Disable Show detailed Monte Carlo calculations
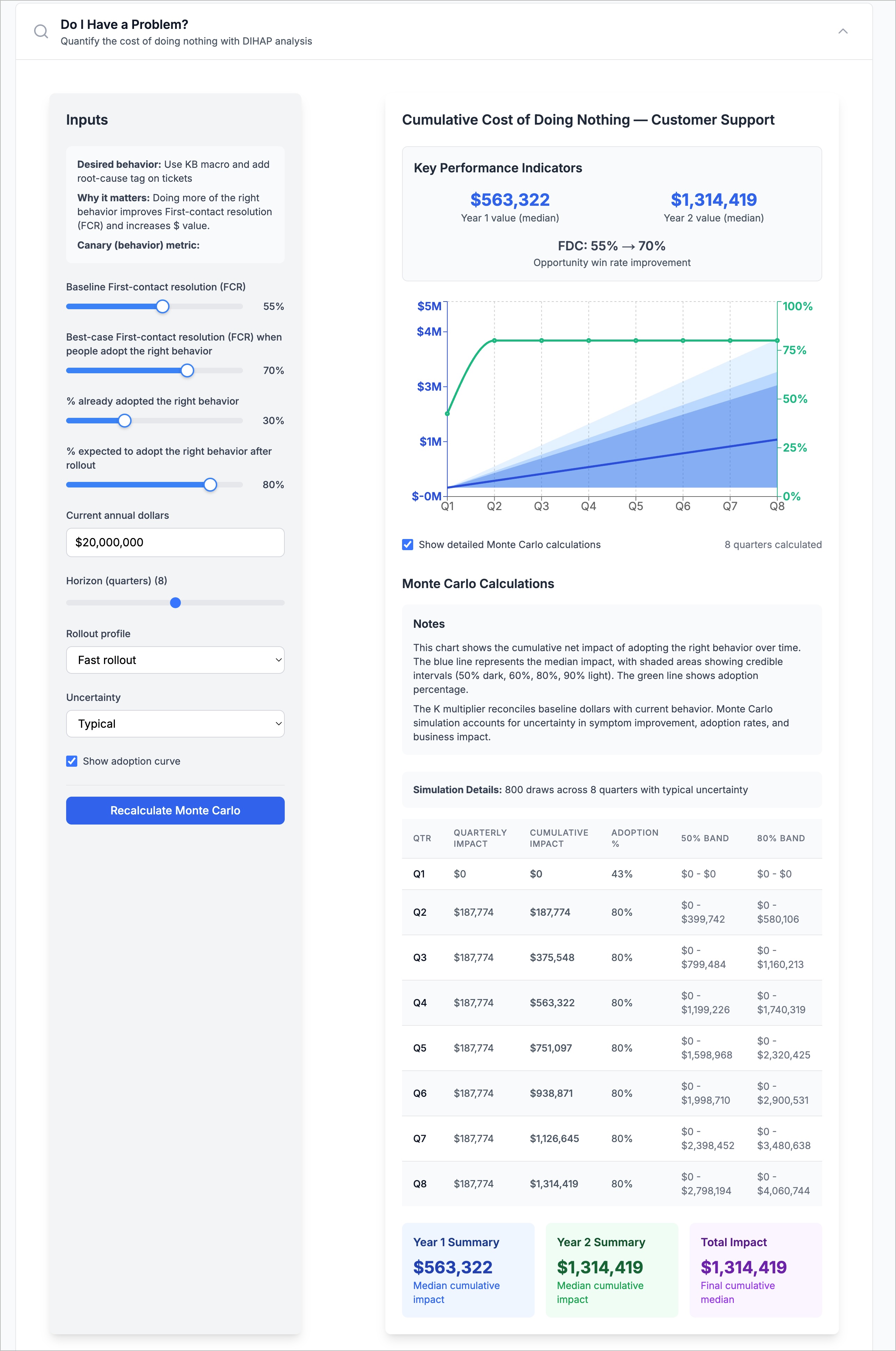The width and height of the screenshot is (896, 1351). click(x=407, y=545)
